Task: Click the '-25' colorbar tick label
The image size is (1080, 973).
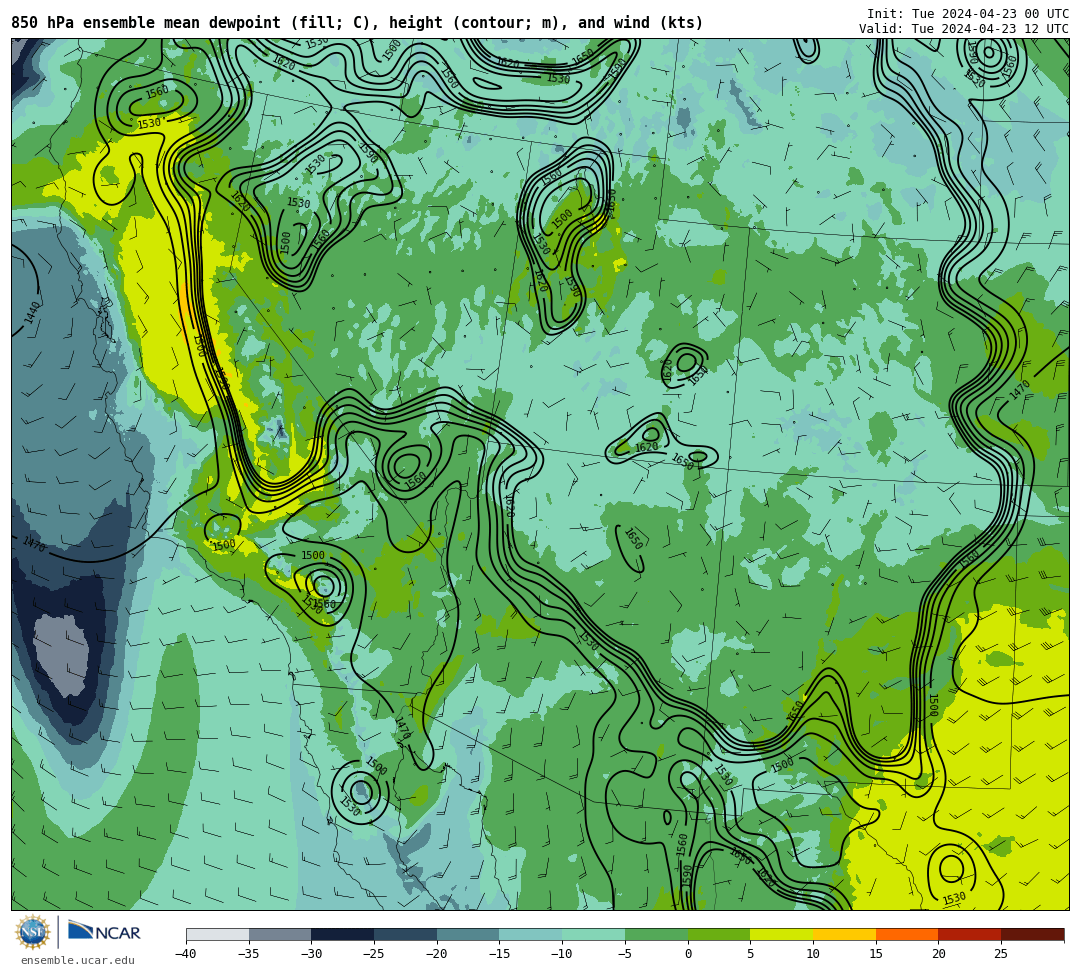Action: click(x=374, y=954)
